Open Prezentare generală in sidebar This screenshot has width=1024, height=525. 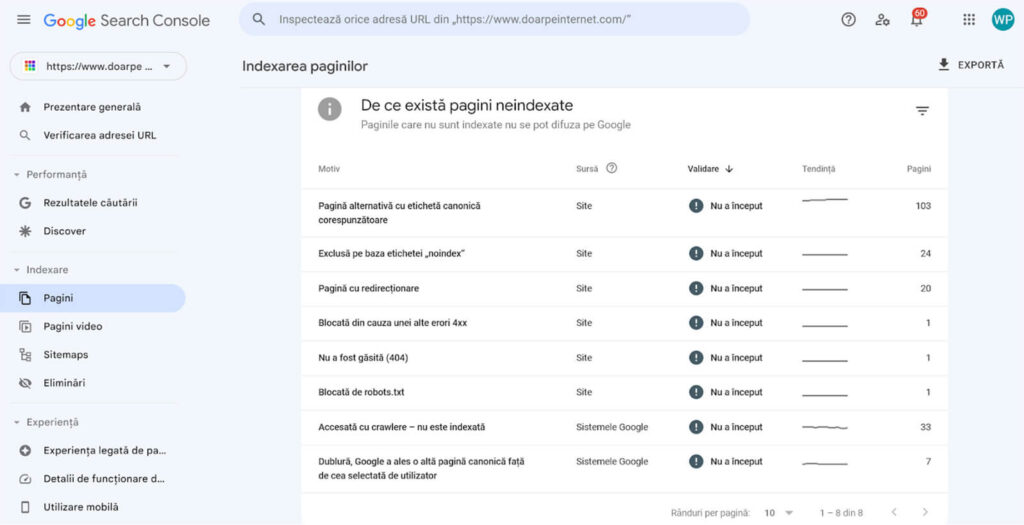coord(92,107)
